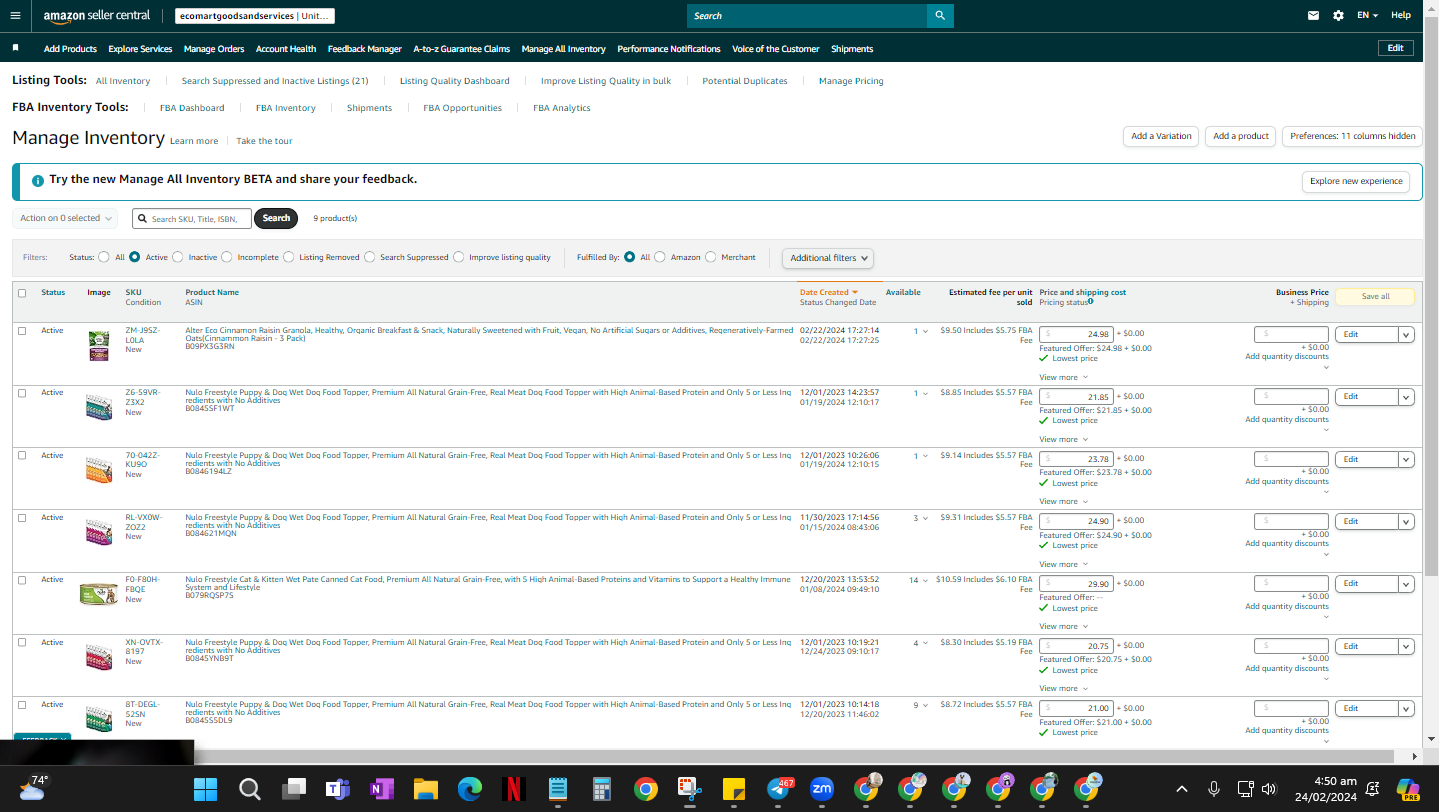The height and width of the screenshot is (812, 1439).
Task: Open Manage Orders in navigation bar
Action: point(214,49)
